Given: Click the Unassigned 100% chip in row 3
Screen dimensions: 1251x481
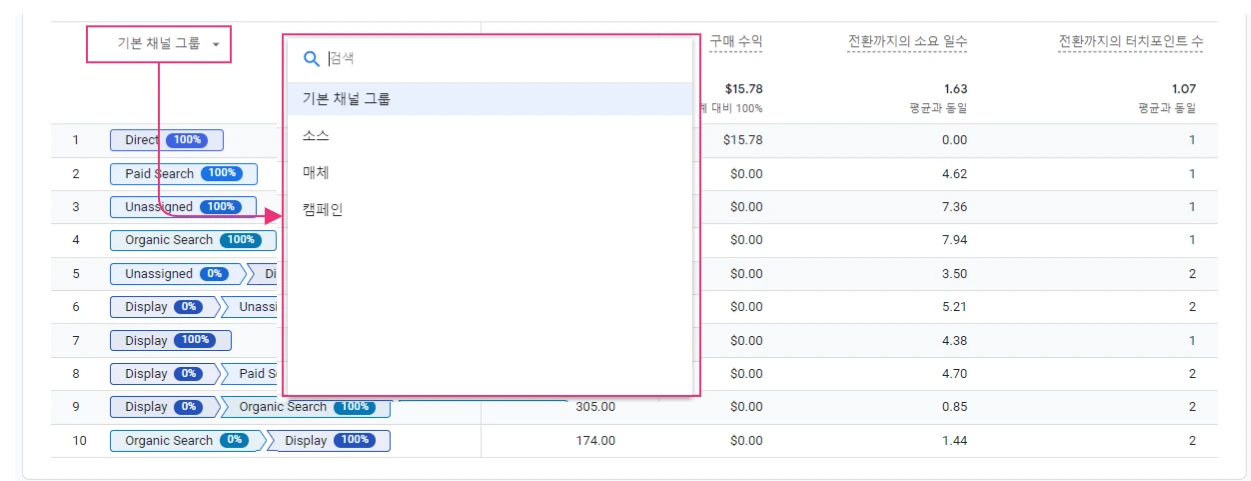Looking at the screenshot, I should (x=183, y=207).
